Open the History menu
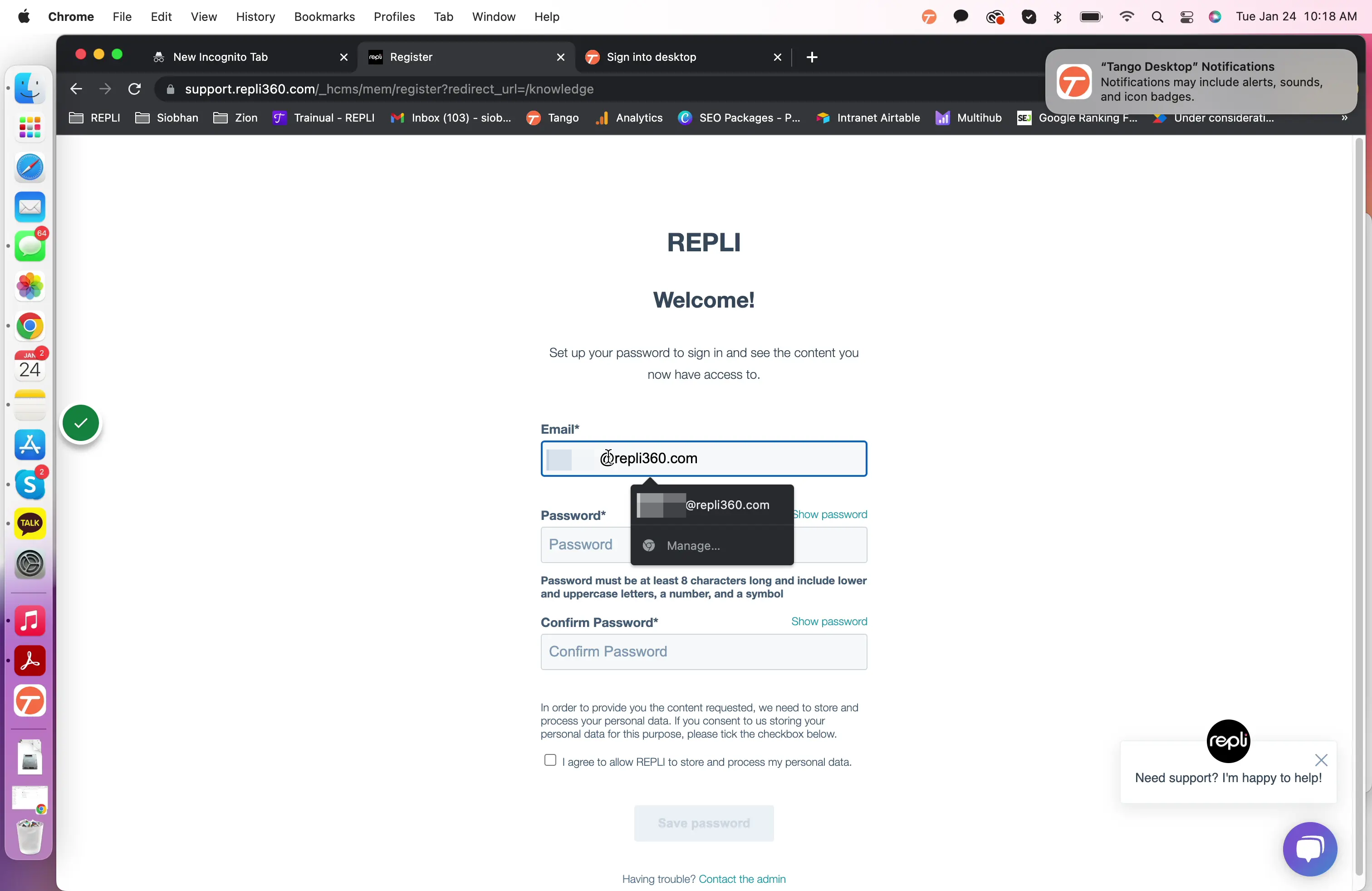 [255, 17]
